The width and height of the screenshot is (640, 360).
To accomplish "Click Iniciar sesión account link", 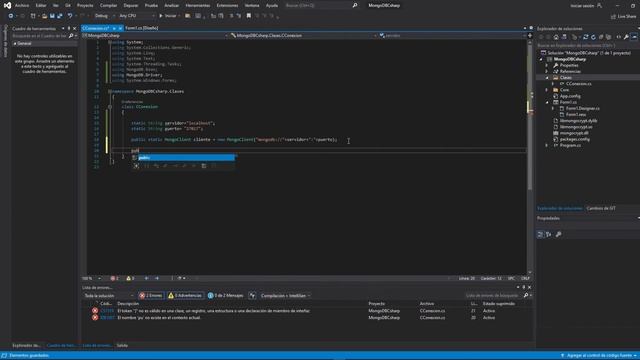I will [586, 6].
